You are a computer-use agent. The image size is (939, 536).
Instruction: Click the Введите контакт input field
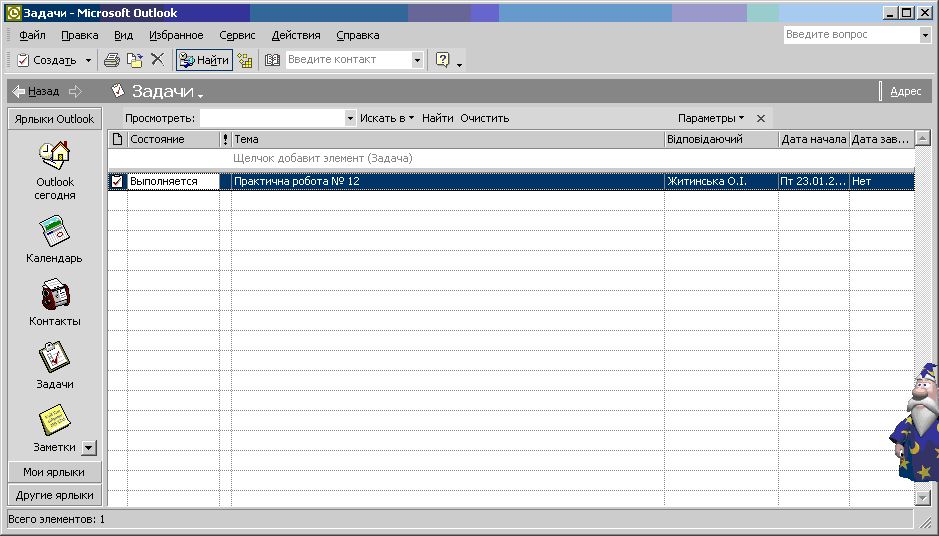coord(349,59)
